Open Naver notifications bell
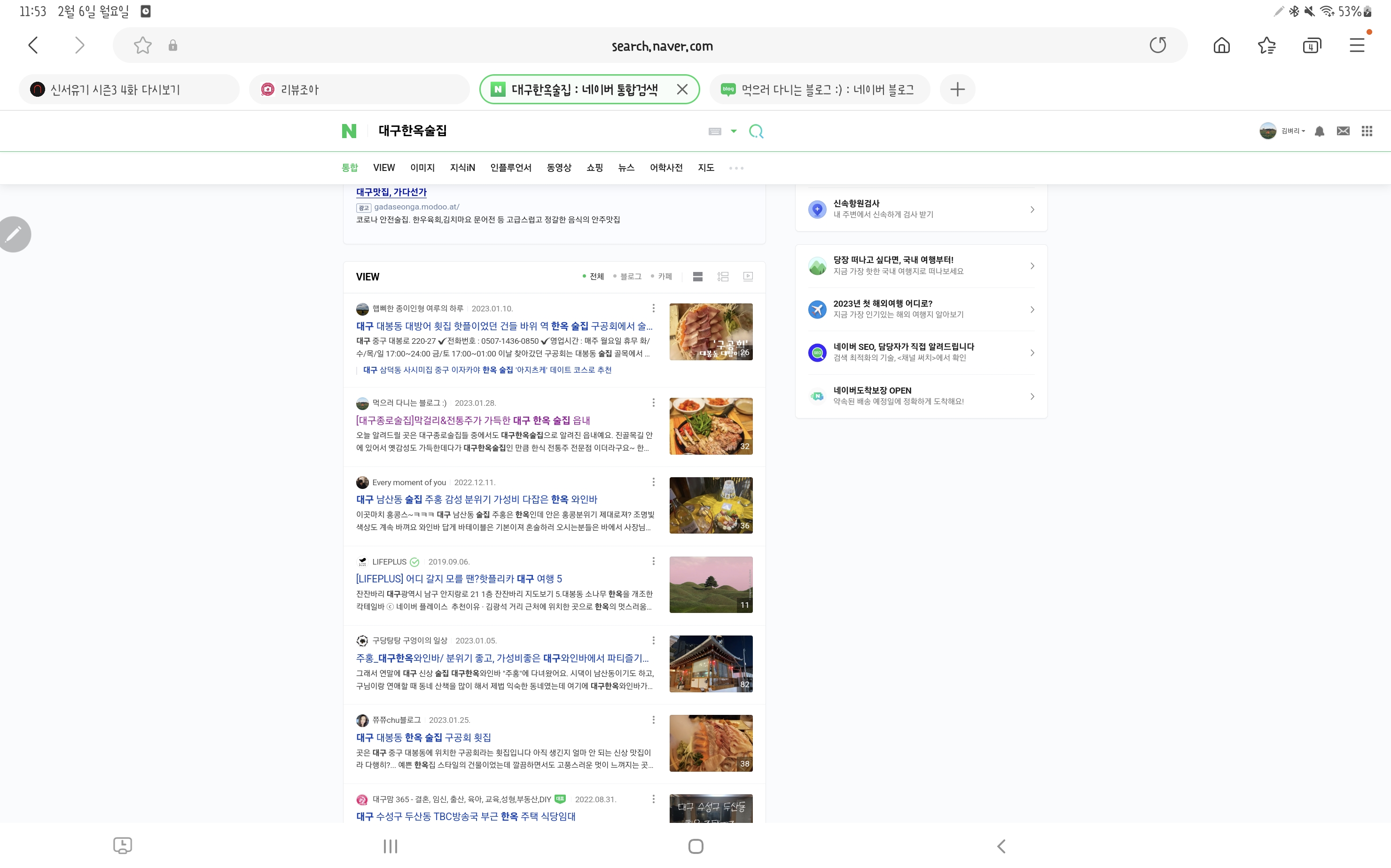The image size is (1391, 868). tap(1319, 132)
